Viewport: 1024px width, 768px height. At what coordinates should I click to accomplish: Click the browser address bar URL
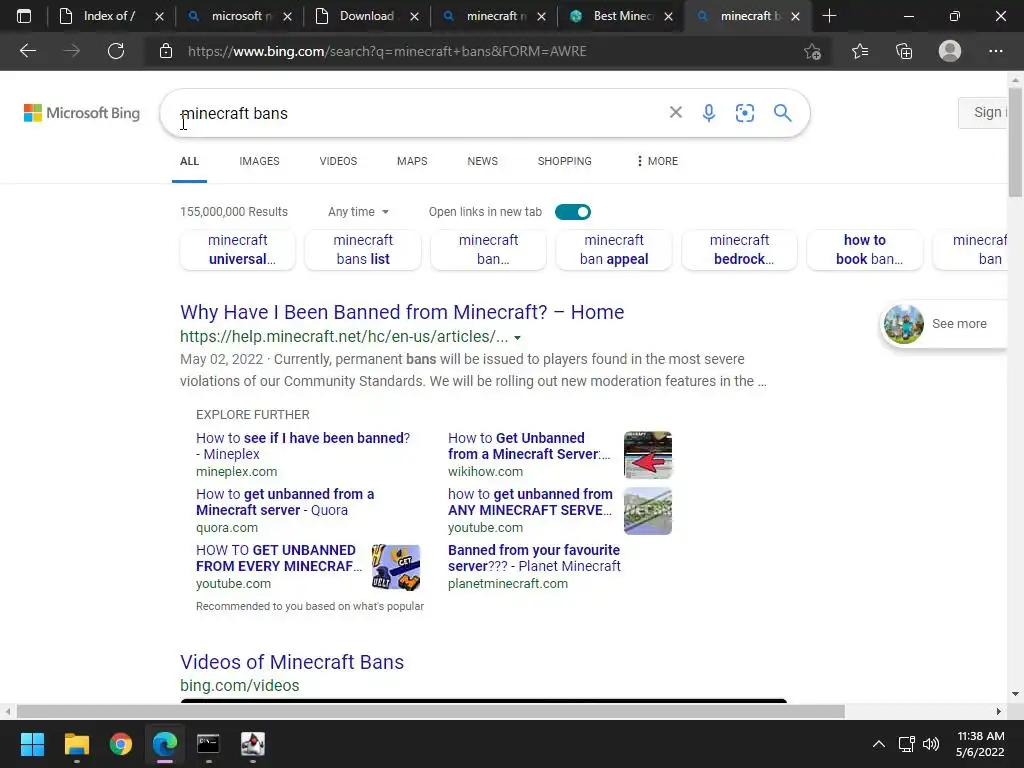click(x=387, y=51)
